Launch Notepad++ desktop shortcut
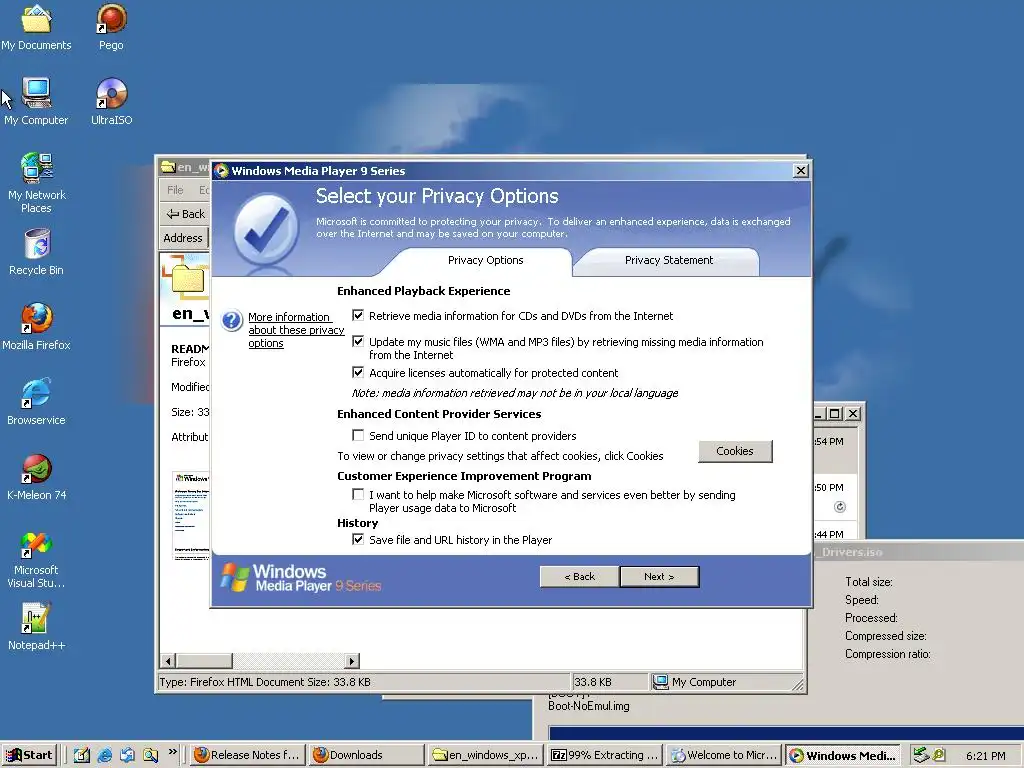This screenshot has width=1024, height=768. 36,627
